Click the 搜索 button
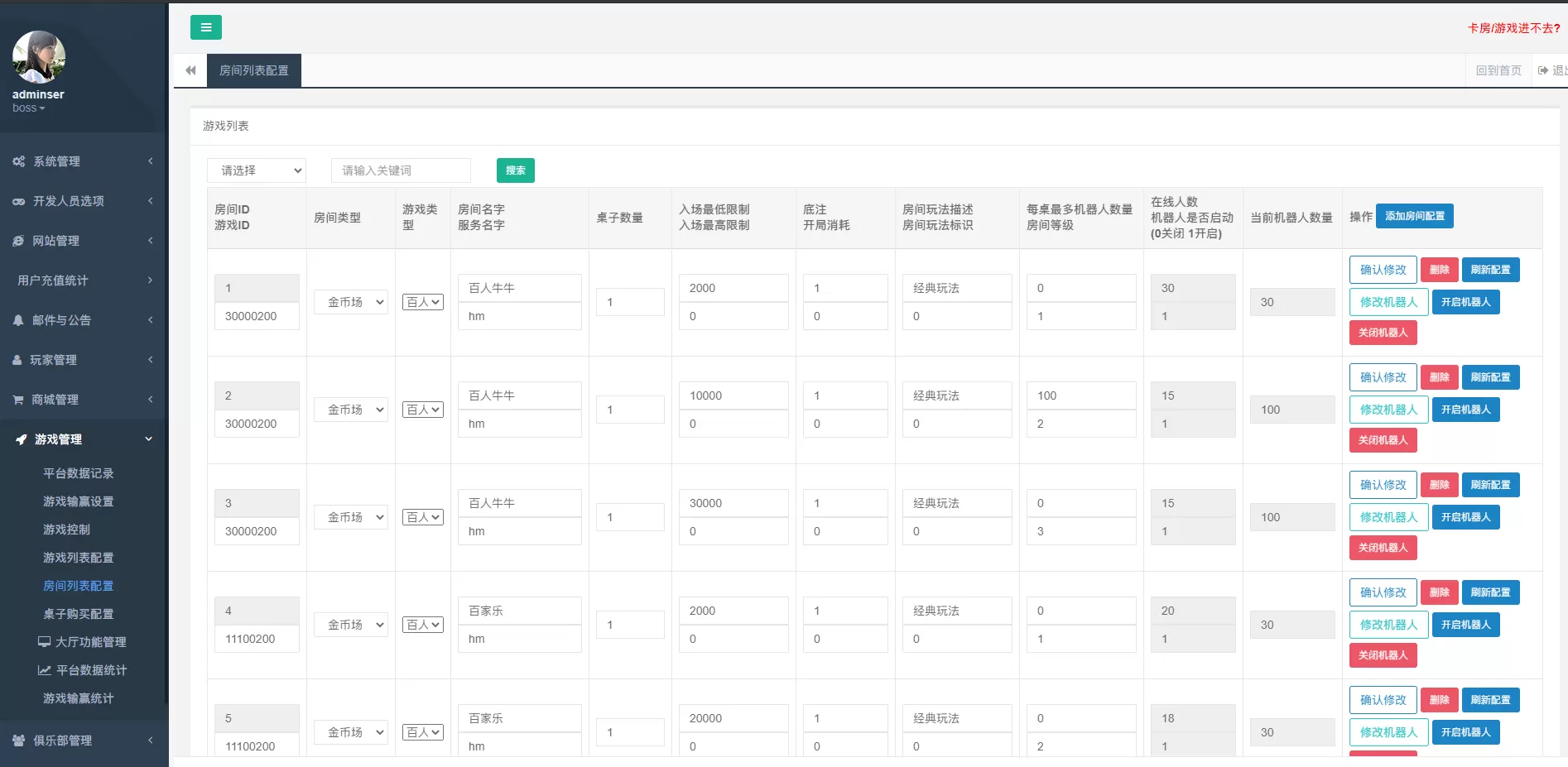This screenshot has width=1568, height=767. pyautogui.click(x=515, y=170)
